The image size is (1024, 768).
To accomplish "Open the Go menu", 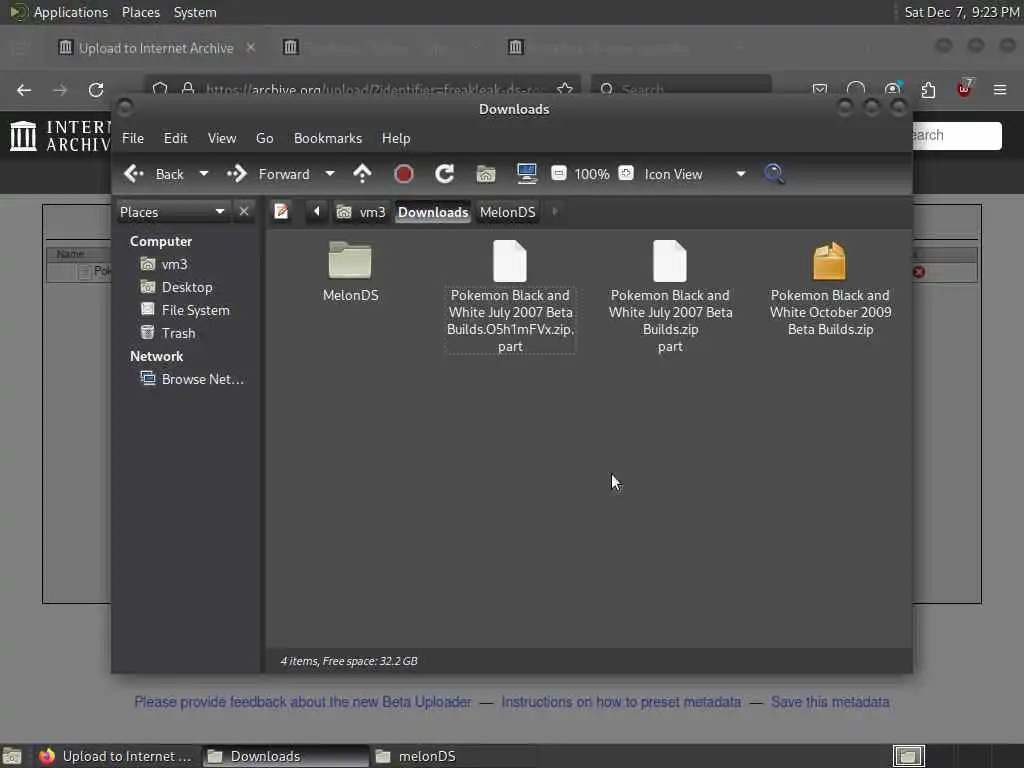I will (x=264, y=138).
